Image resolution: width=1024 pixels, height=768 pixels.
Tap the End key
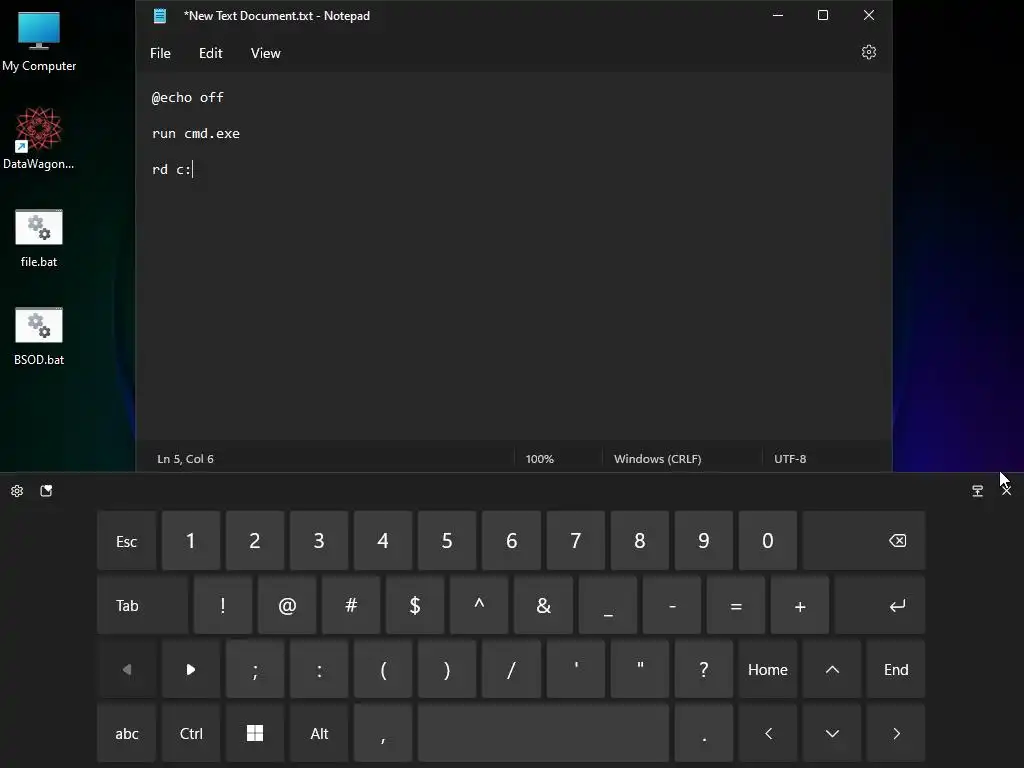click(x=896, y=669)
